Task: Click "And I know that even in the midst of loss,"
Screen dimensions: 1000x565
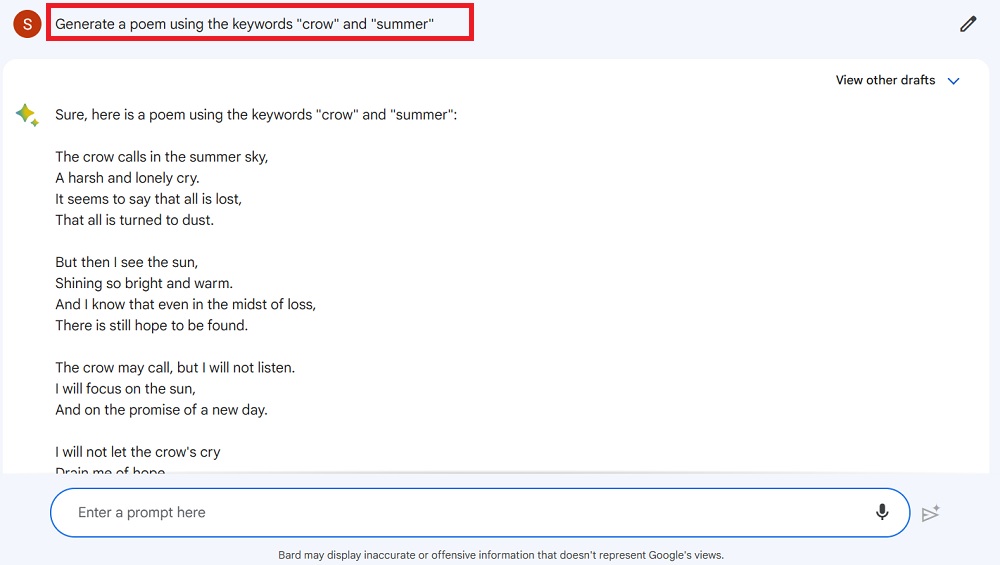Action: (x=186, y=304)
